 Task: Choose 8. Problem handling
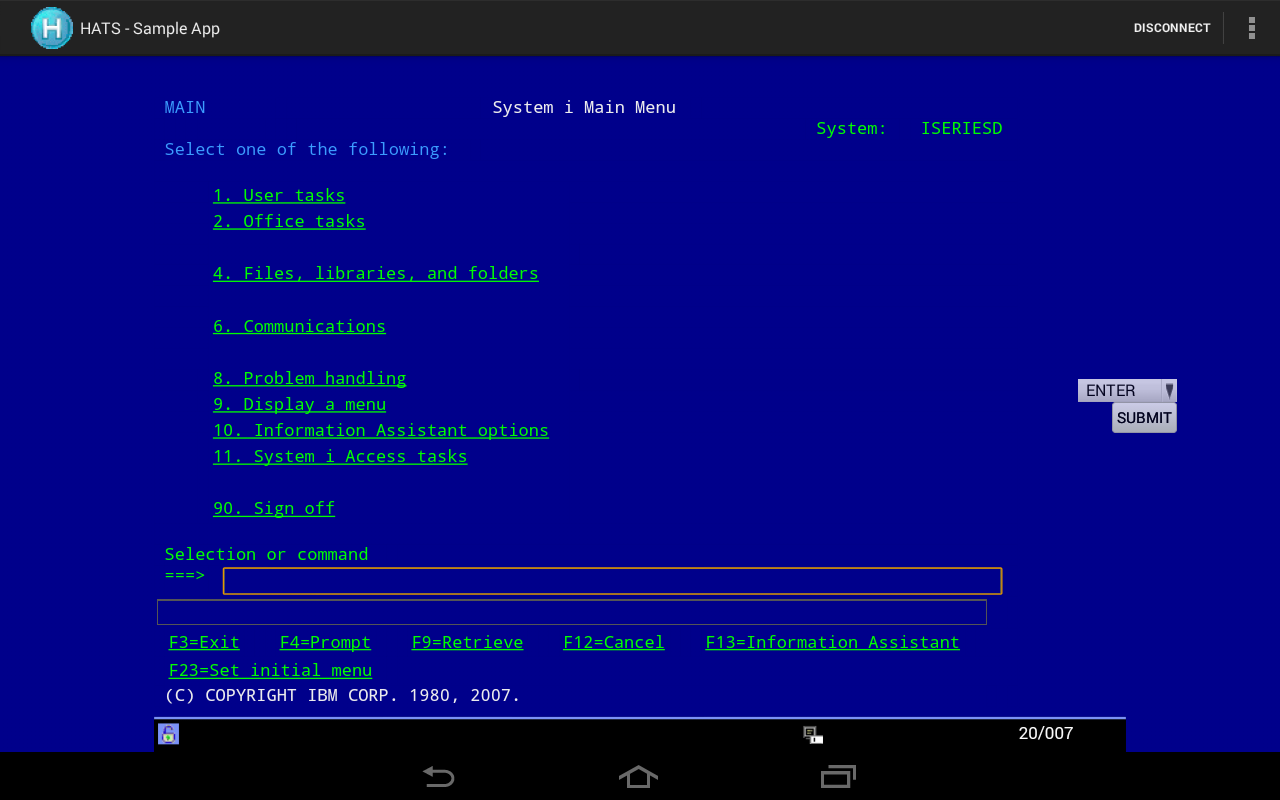310,378
